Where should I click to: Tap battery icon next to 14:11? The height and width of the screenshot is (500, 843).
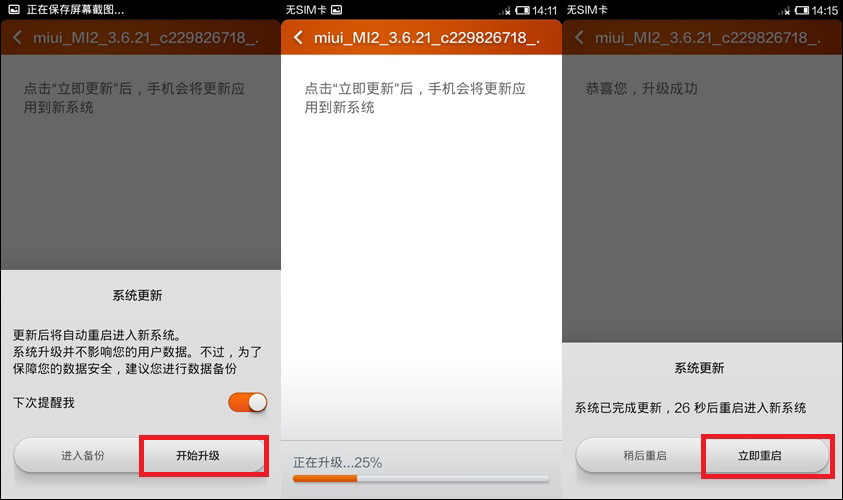523,10
